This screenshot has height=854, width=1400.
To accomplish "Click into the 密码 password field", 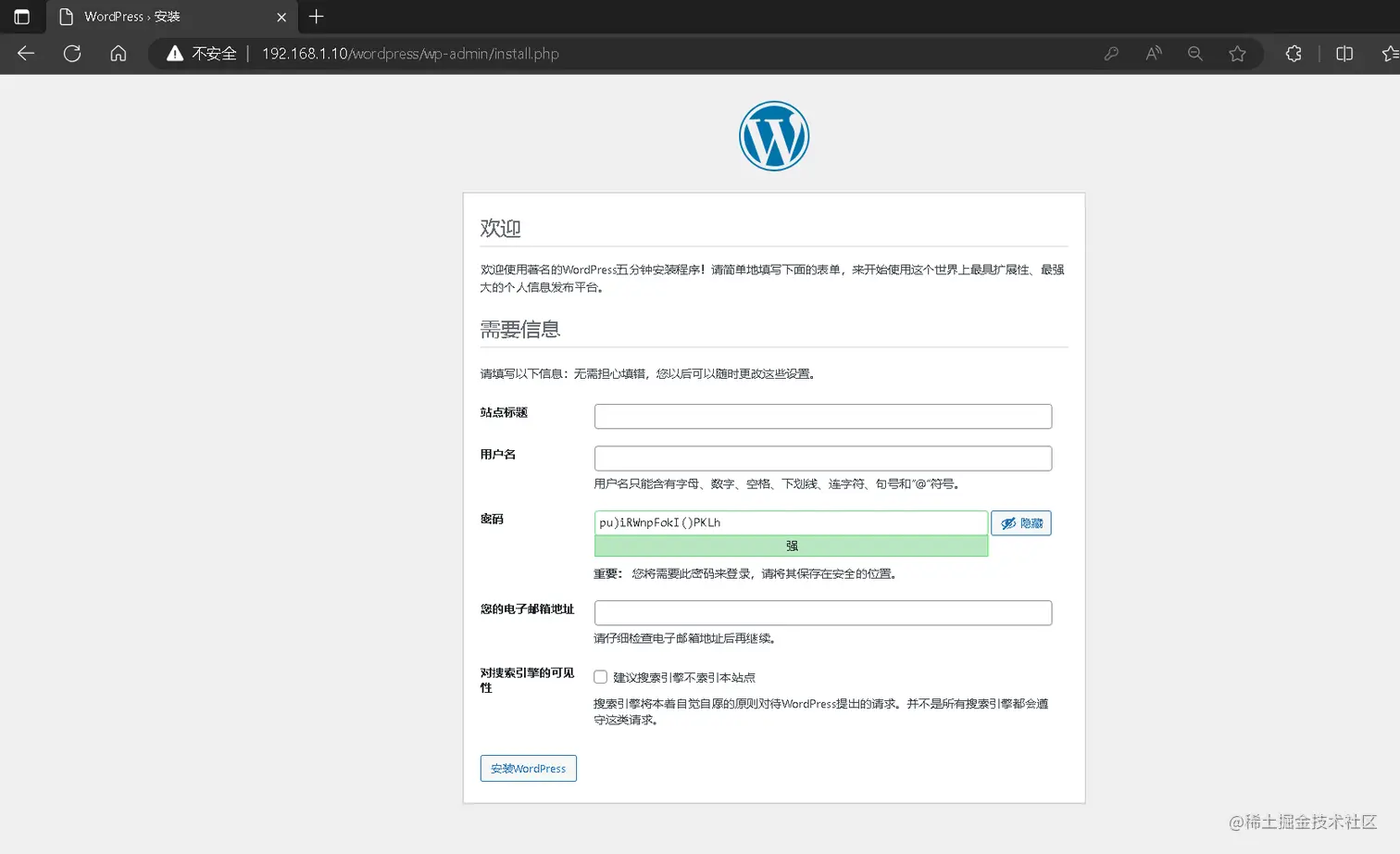I will (791, 522).
